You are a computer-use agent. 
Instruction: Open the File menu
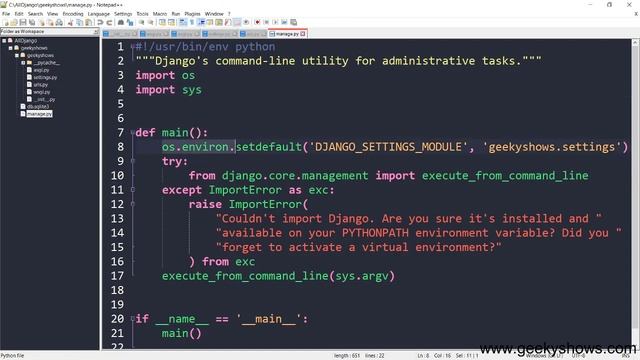[x=6, y=14]
